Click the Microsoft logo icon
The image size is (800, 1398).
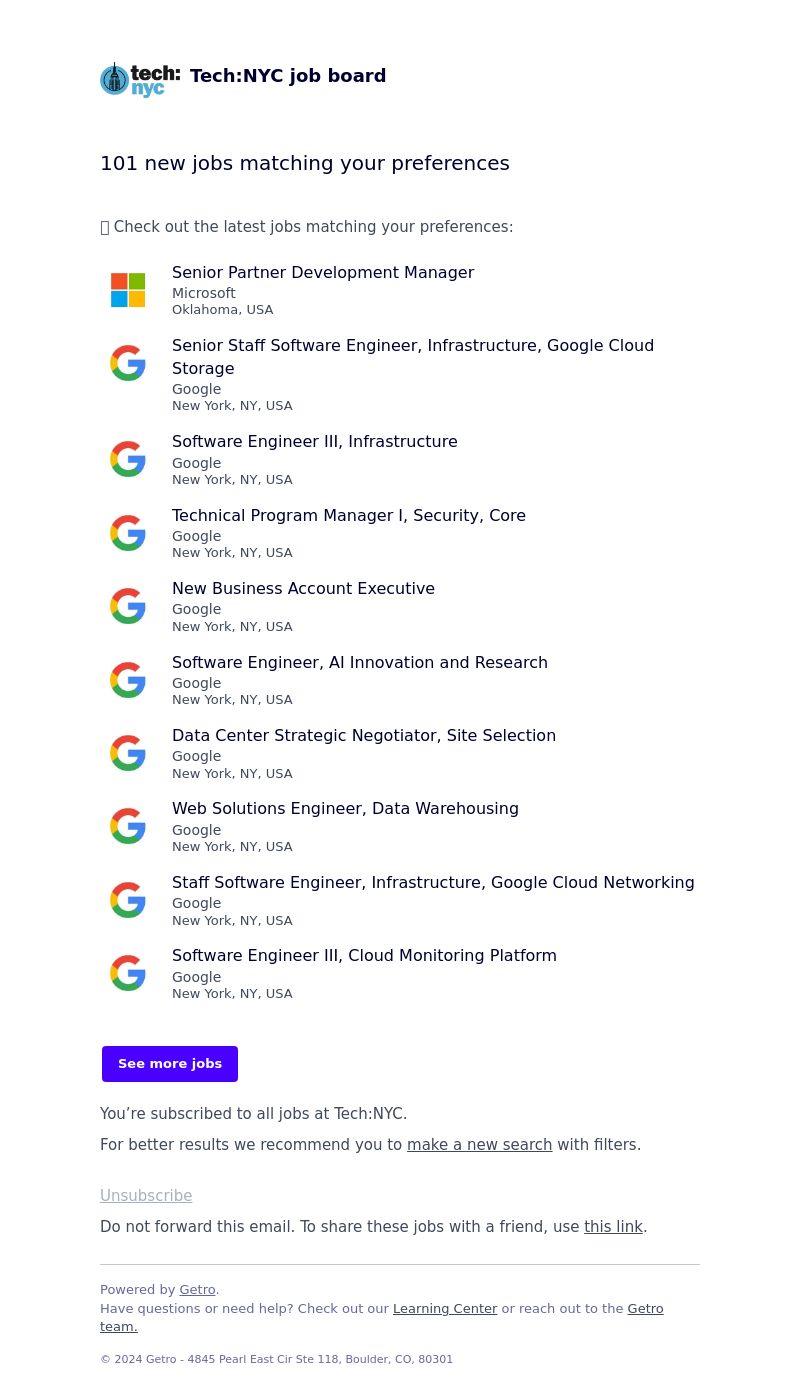click(128, 290)
